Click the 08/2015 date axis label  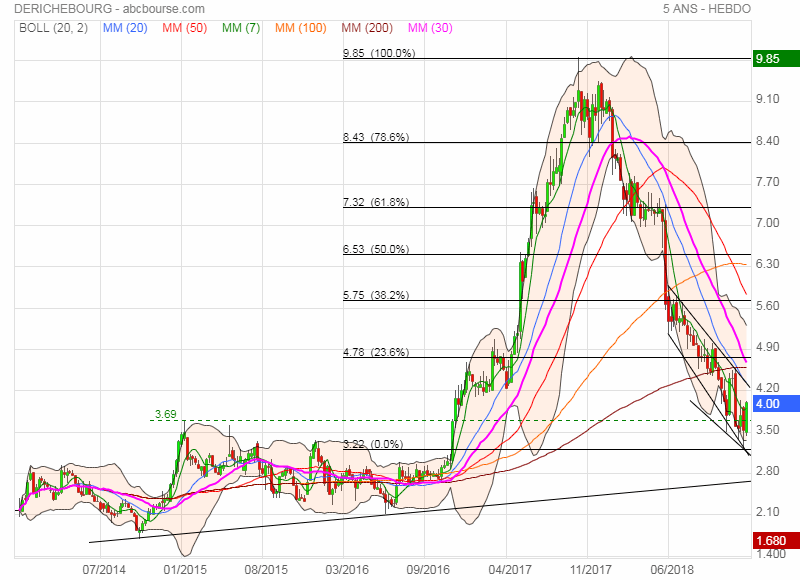coord(266,569)
